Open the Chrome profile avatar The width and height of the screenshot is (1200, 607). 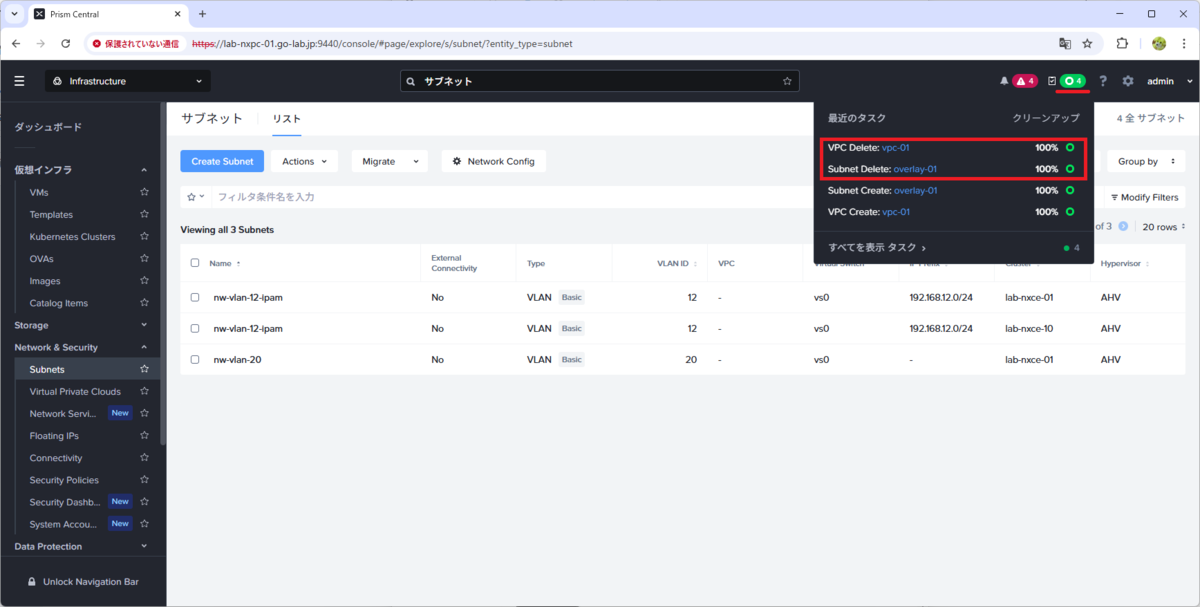1159,44
